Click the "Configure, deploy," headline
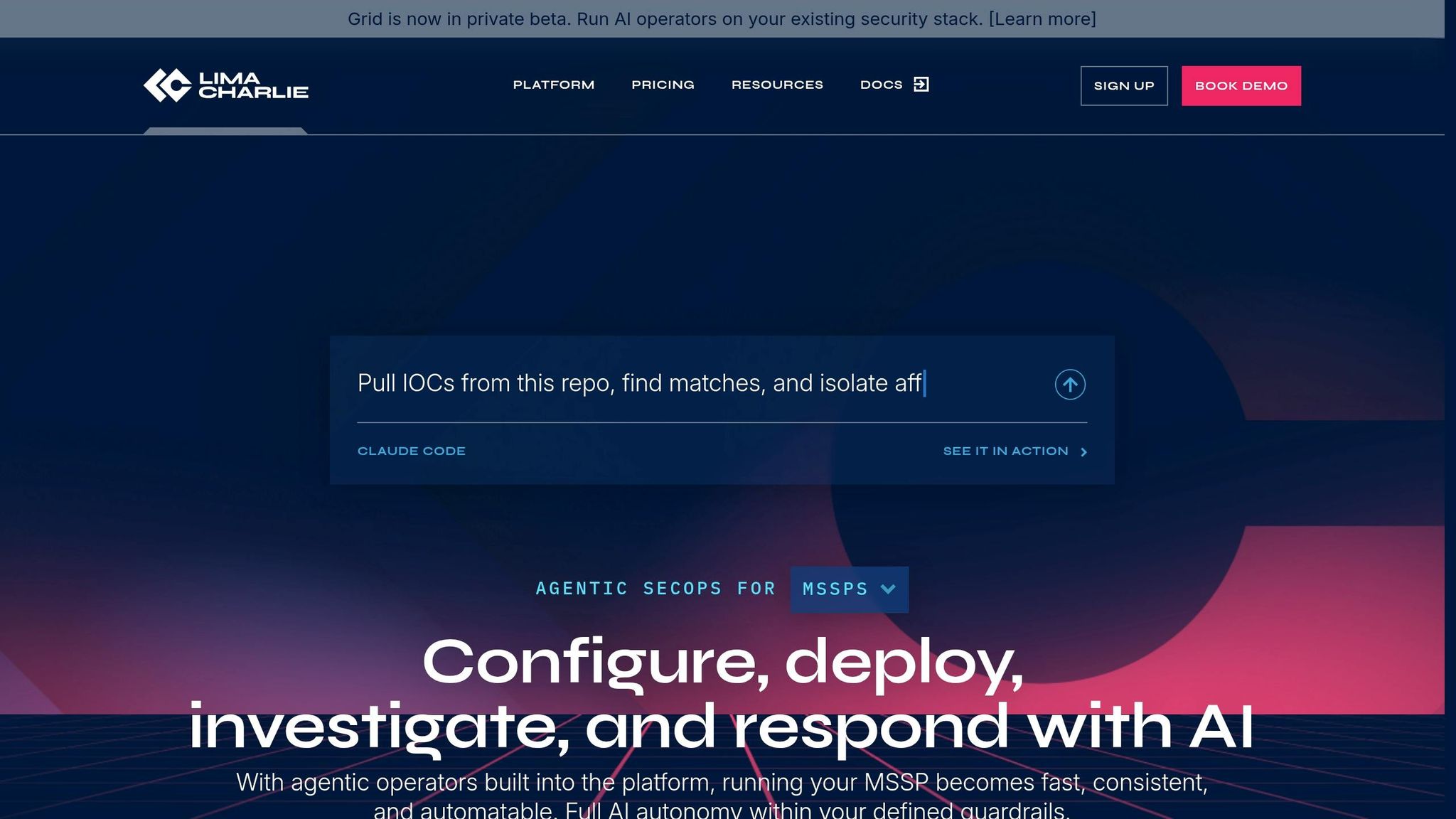Viewport: 1456px width, 819px height. pos(723,663)
